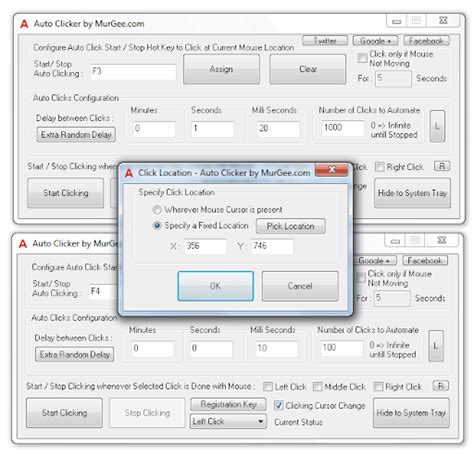The image size is (474, 454).
Task: Click the For seconds field in bottom window
Action: click(392, 298)
